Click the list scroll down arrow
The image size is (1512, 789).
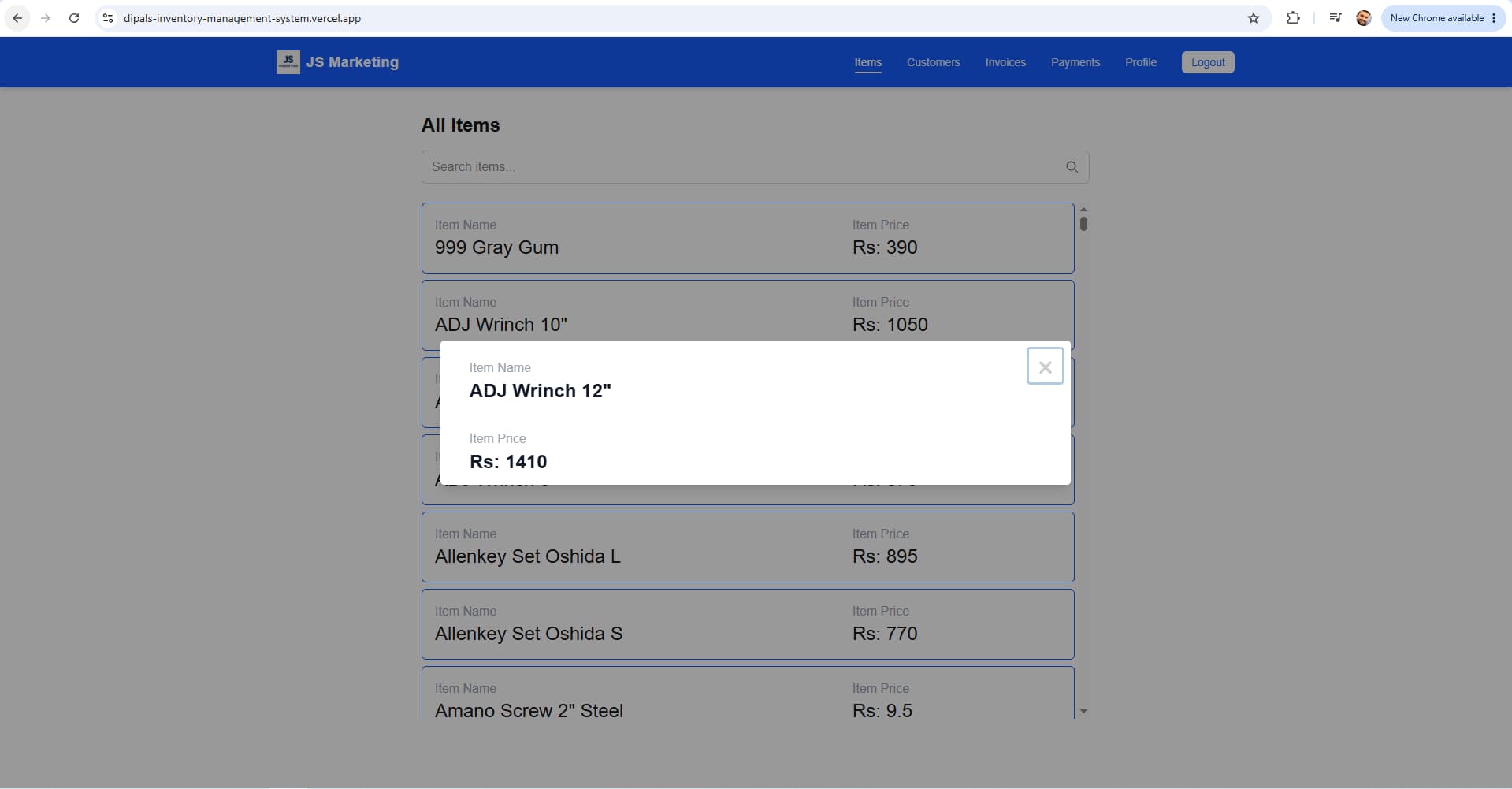(x=1083, y=712)
